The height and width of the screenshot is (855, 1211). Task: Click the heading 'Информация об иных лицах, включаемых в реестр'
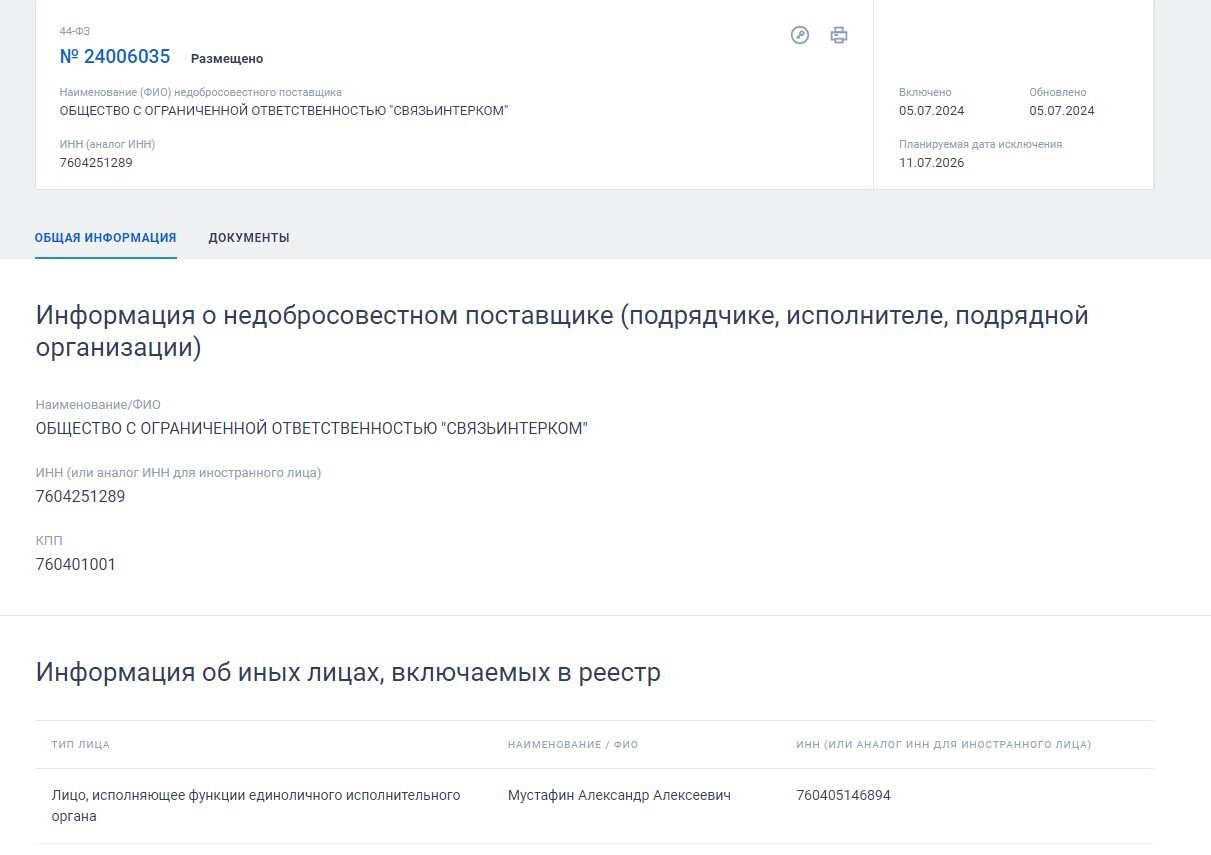click(348, 672)
